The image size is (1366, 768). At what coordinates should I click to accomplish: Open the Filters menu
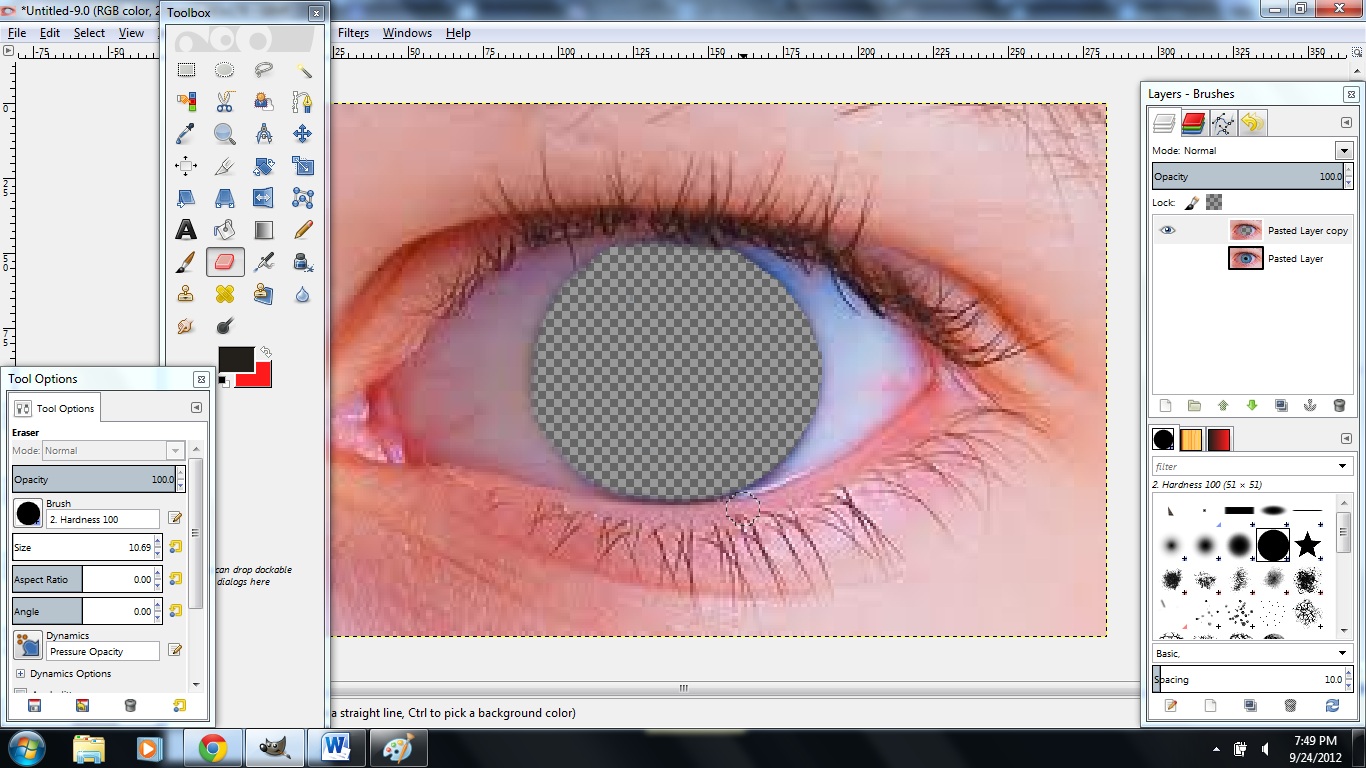[x=353, y=33]
